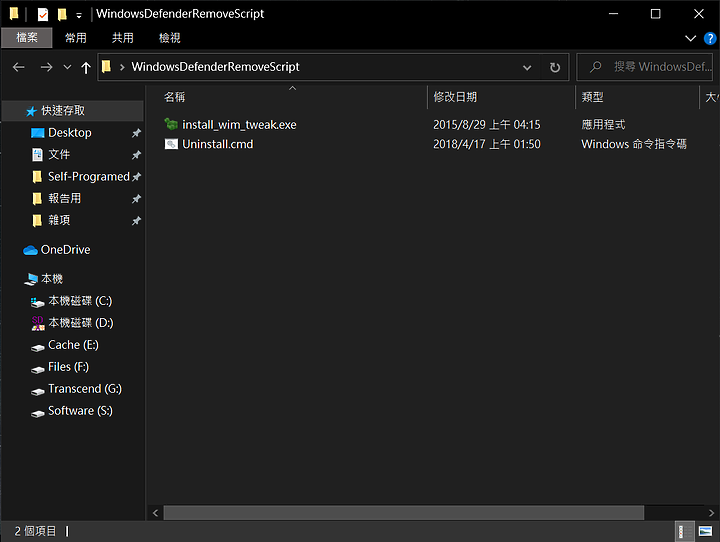
Task: Open OneDrive in the navigation pane
Action: [65, 250]
